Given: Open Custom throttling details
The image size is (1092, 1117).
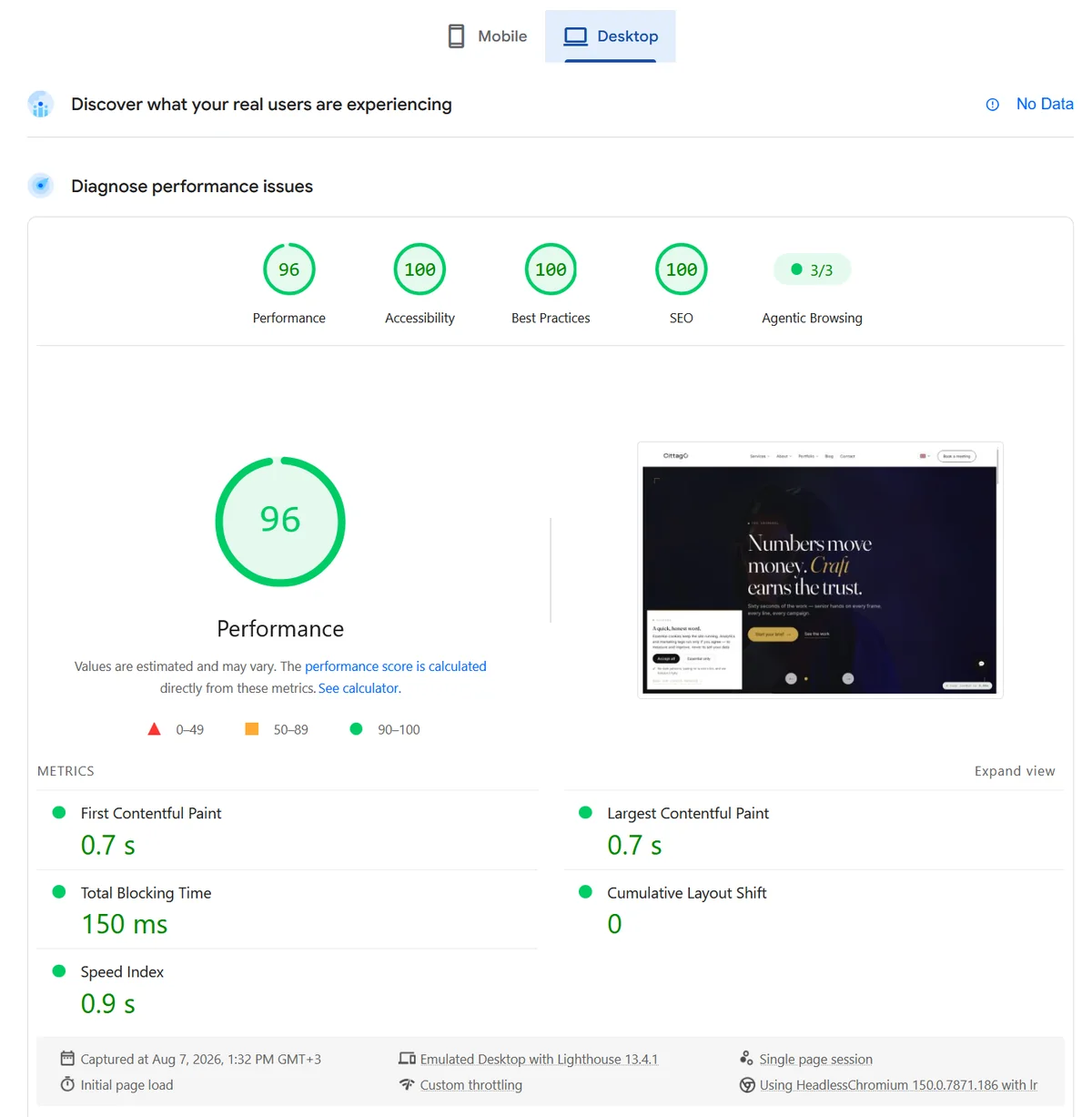Looking at the screenshot, I should [x=471, y=1085].
